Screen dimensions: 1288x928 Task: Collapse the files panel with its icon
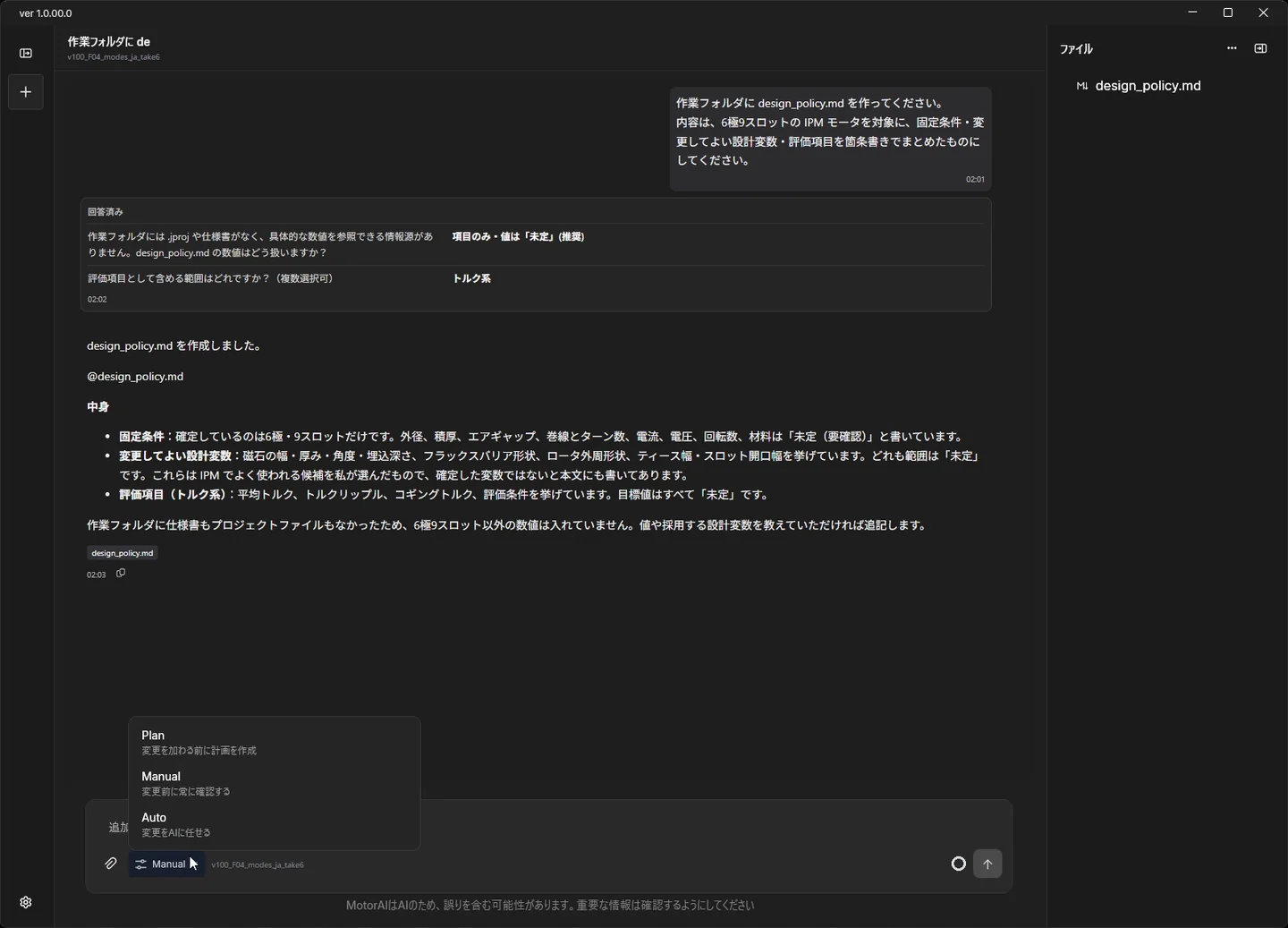1260,48
